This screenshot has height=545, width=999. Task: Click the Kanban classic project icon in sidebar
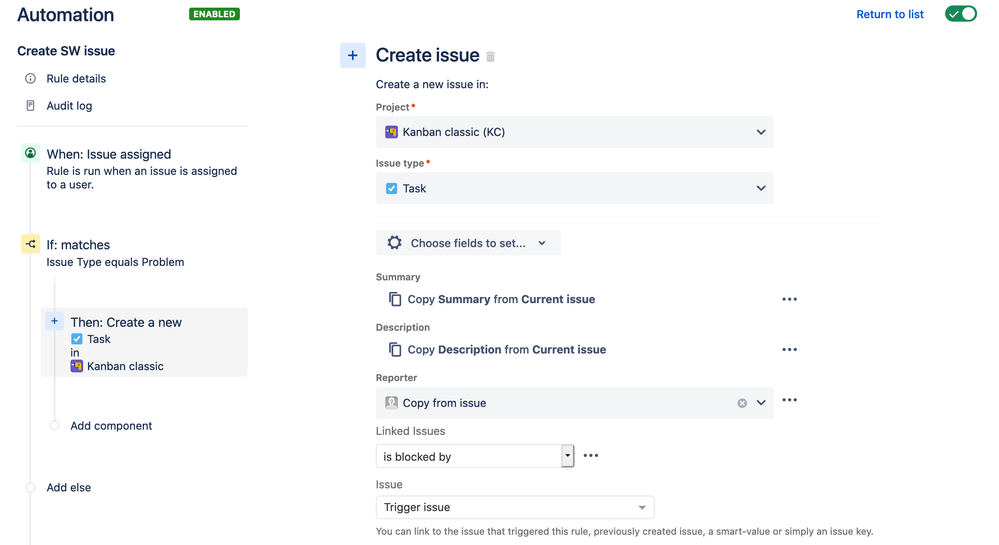[76, 366]
